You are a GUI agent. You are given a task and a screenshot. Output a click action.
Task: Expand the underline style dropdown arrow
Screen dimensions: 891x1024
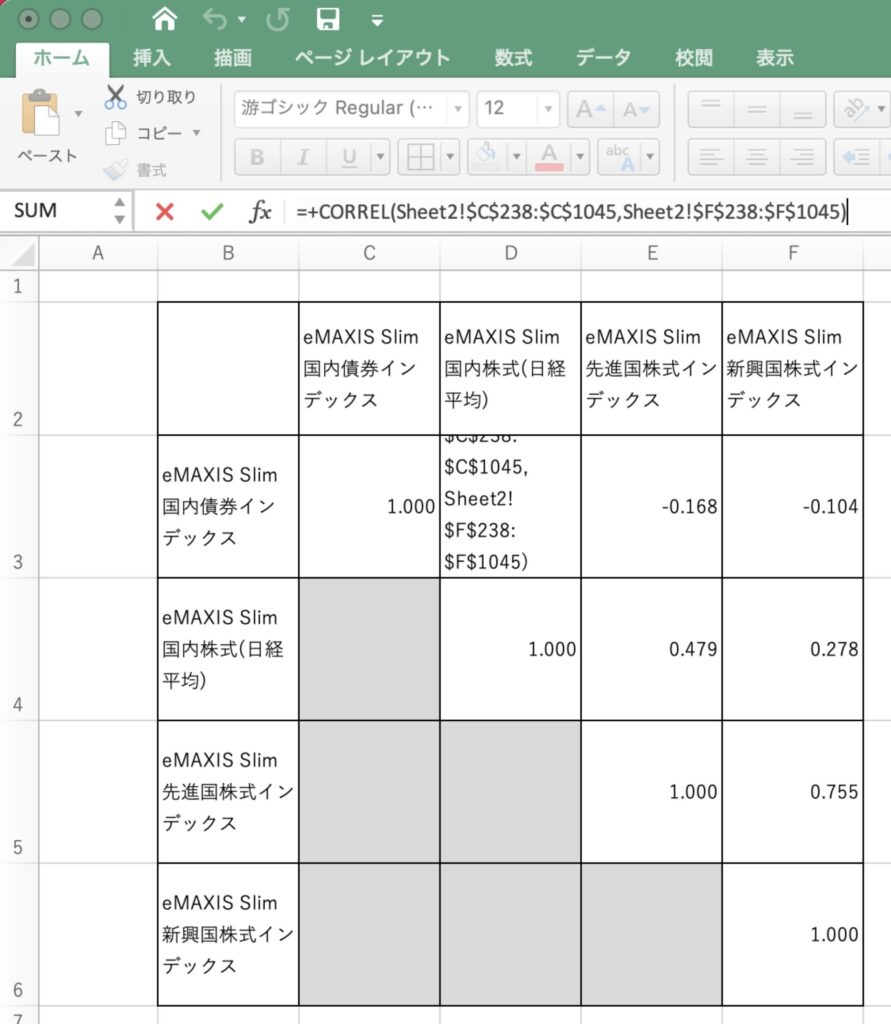380,157
